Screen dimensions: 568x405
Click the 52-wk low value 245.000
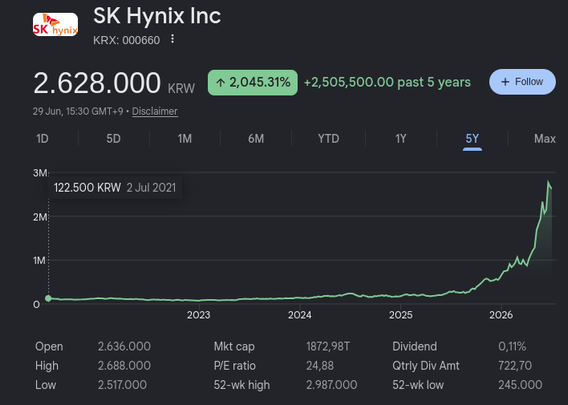pyautogui.click(x=520, y=385)
